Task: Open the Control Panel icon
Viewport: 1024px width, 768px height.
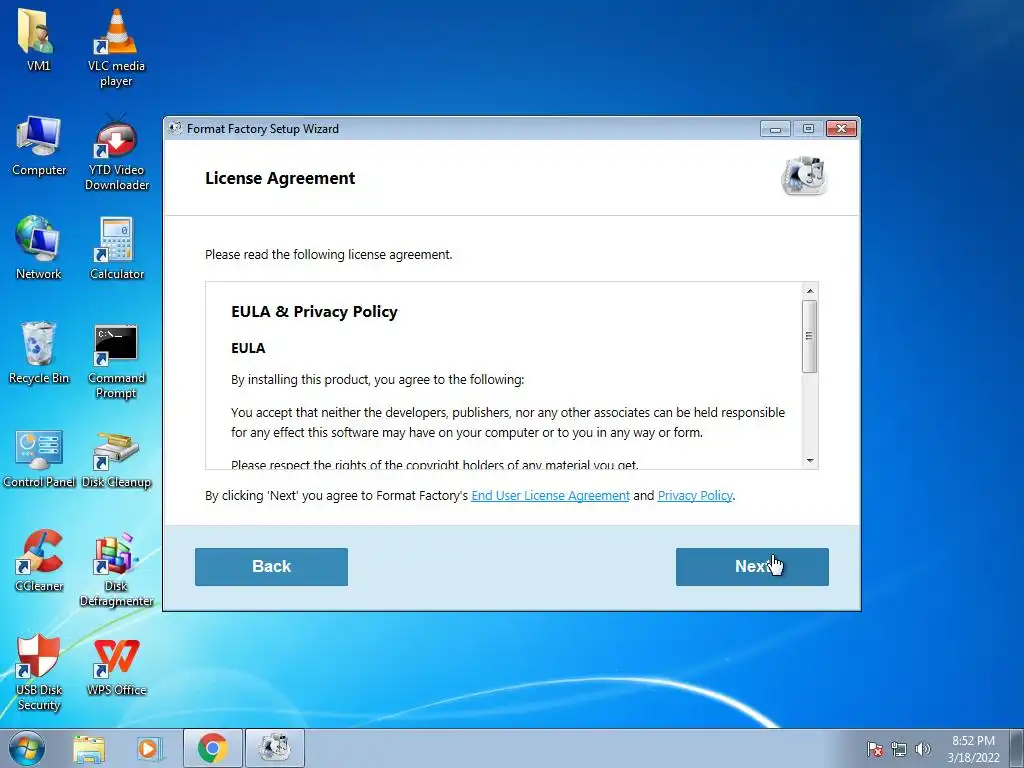Action: [39, 457]
